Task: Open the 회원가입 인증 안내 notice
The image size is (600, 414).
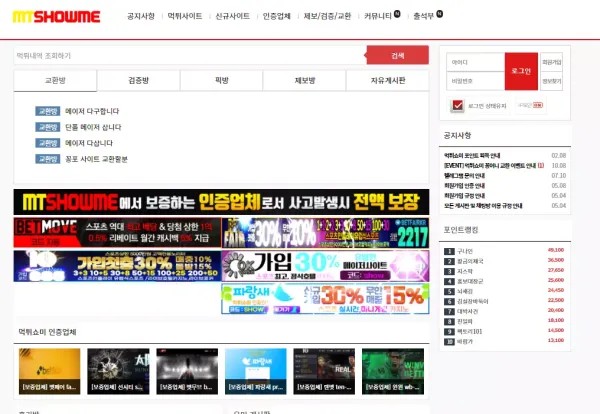Action: (464, 186)
